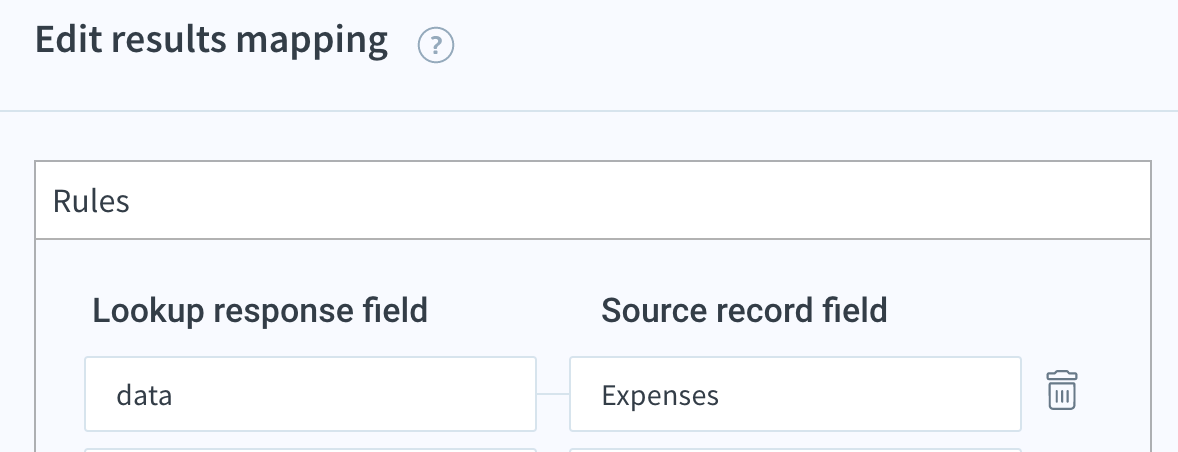The height and width of the screenshot is (452, 1178).
Task: Place cursor after the word 'data'
Action: click(174, 395)
